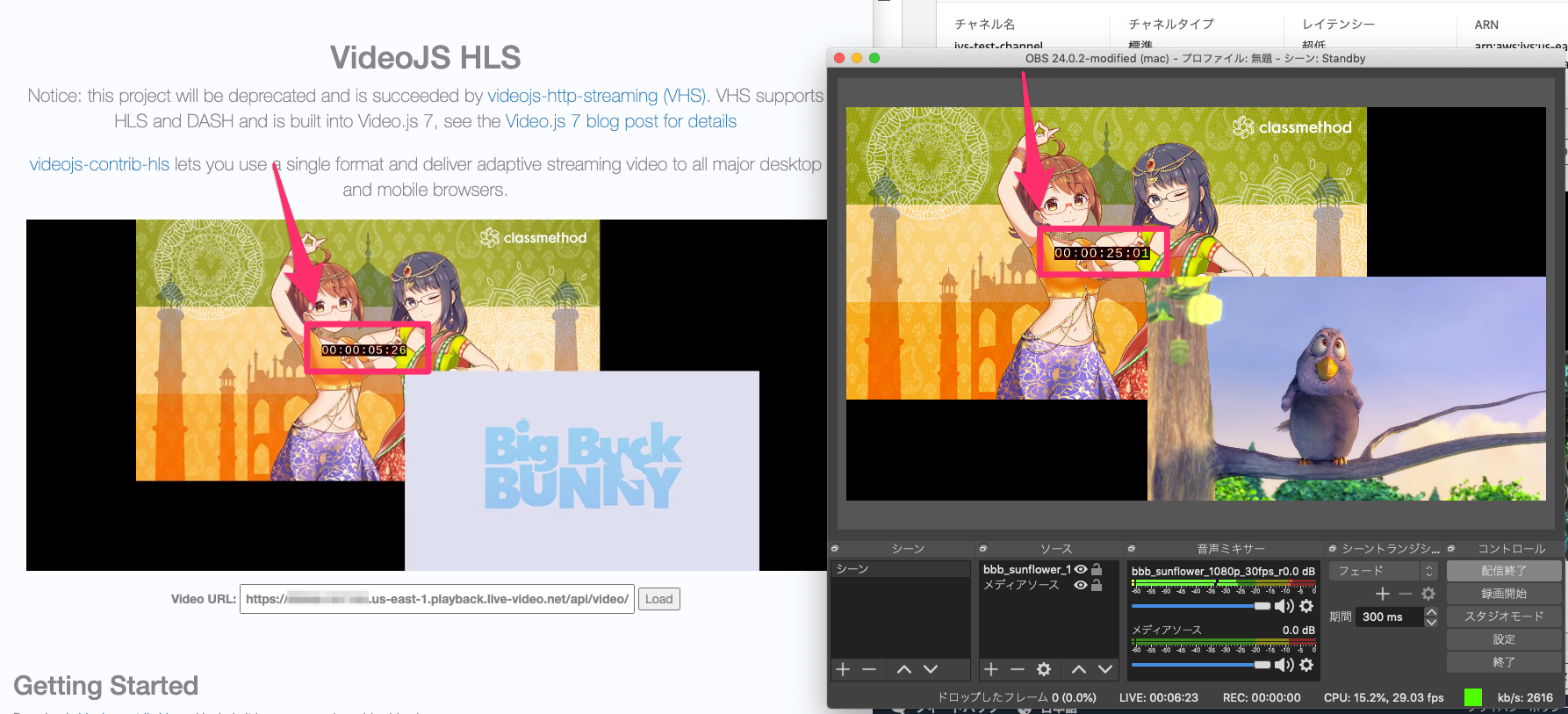Enable スタジオモード studio mode

[1504, 617]
